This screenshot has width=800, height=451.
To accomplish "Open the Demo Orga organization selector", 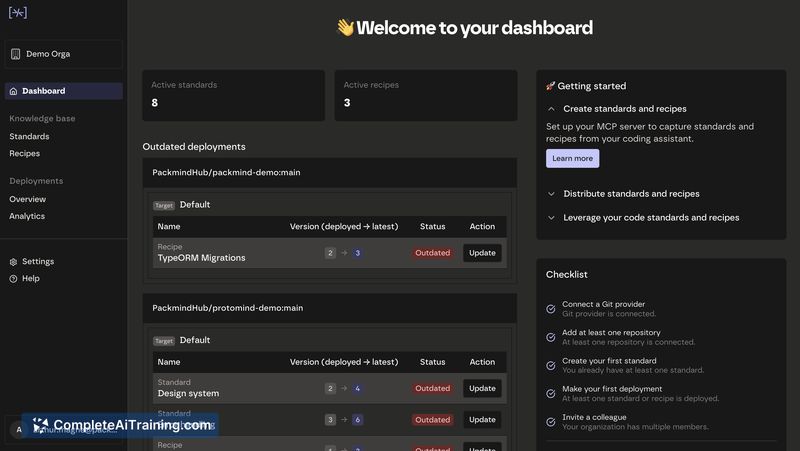I will [x=63, y=54].
